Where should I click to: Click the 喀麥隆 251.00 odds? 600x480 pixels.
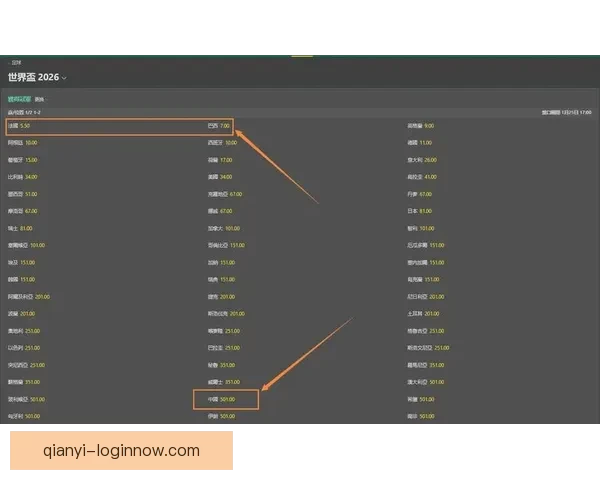click(x=224, y=331)
